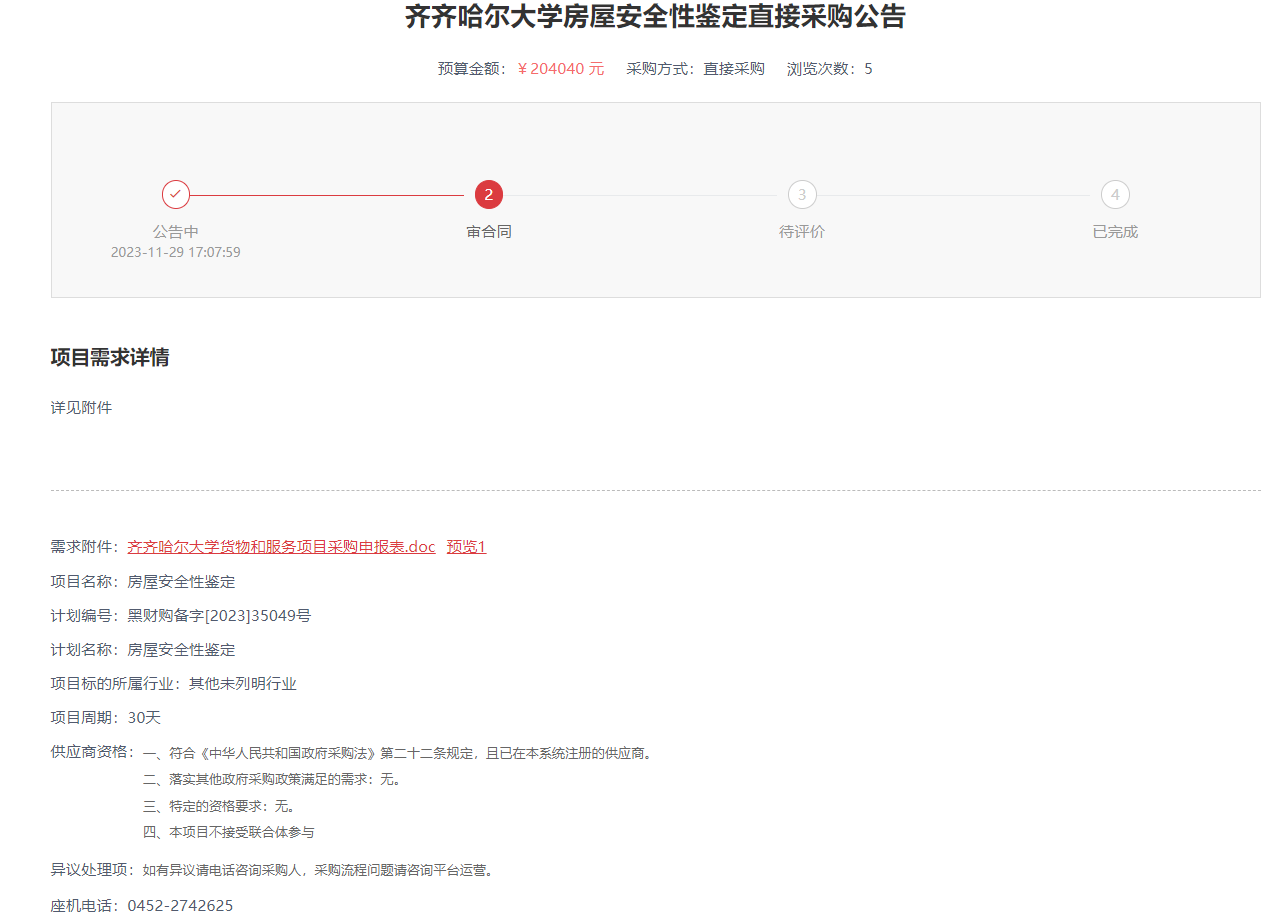Viewport: 1263px width, 914px height.
Task: Click the step 4 circle icon
Action: [x=1115, y=194]
